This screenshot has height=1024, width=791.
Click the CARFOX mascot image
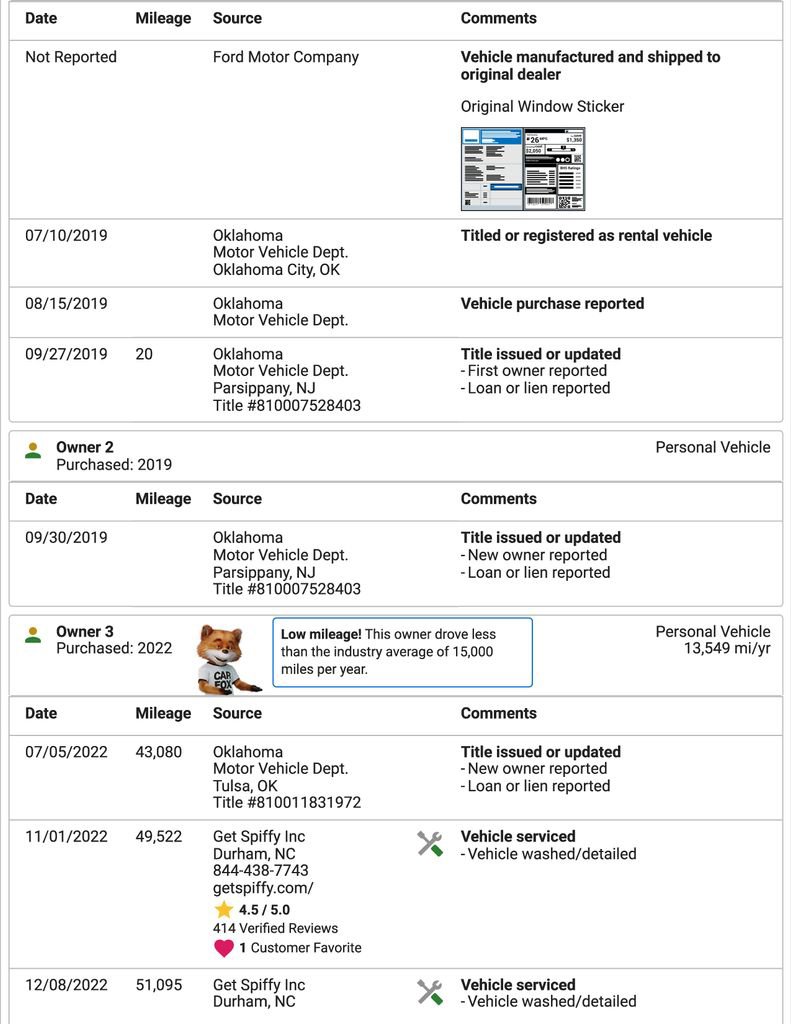(226, 659)
